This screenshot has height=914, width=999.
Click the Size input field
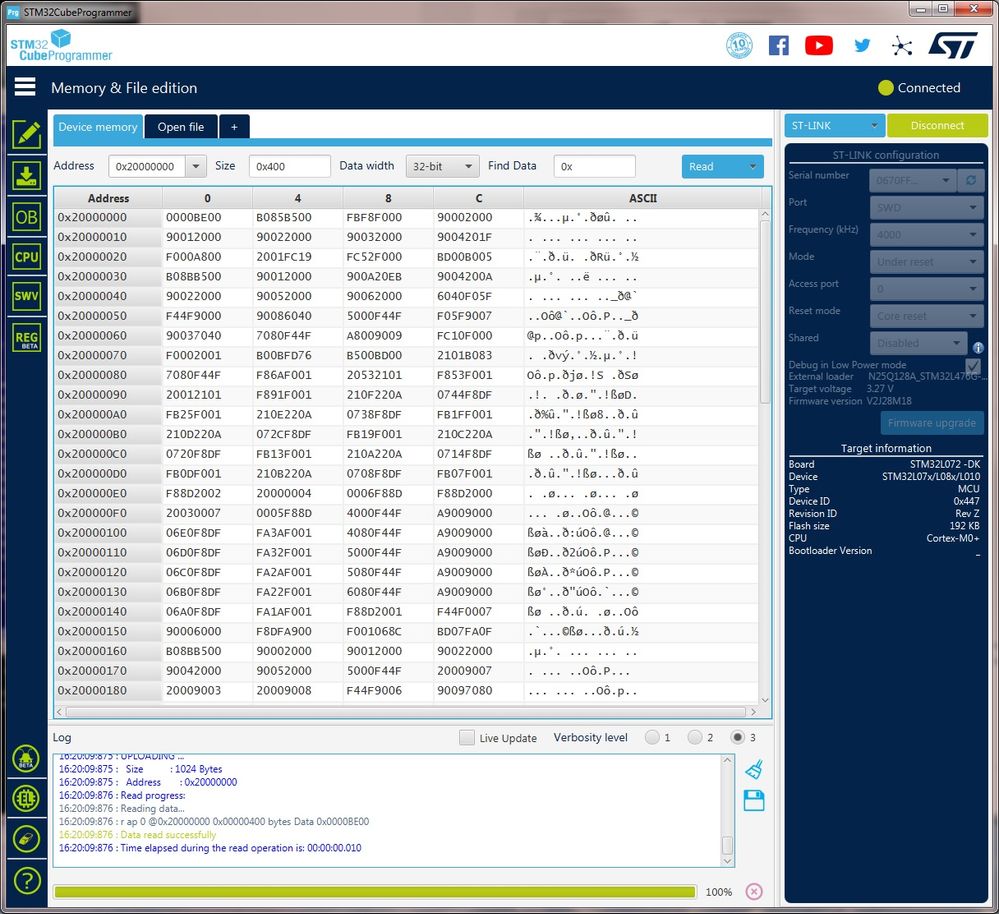(x=289, y=166)
